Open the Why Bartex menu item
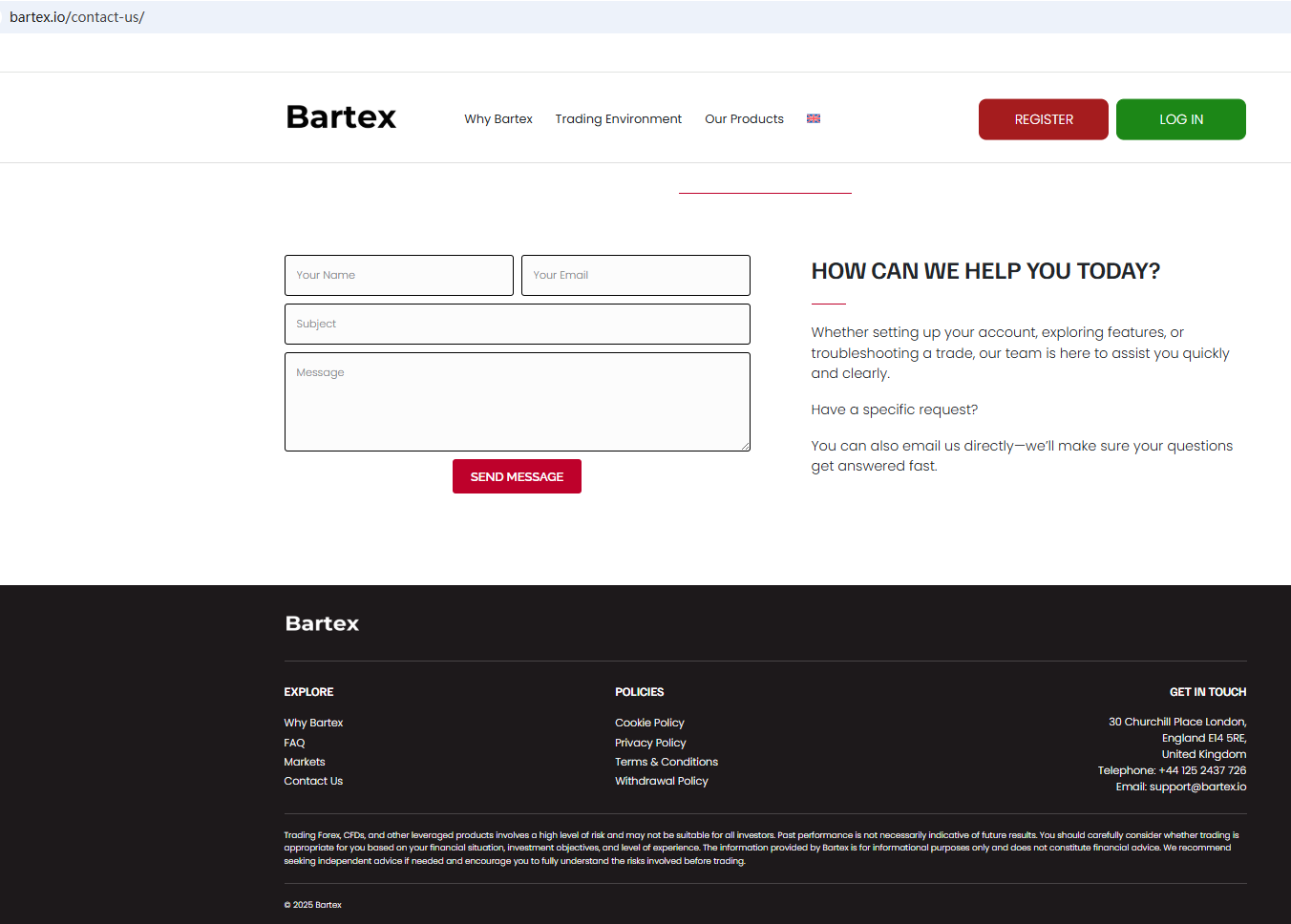This screenshot has height=924, width=1291. [x=498, y=119]
